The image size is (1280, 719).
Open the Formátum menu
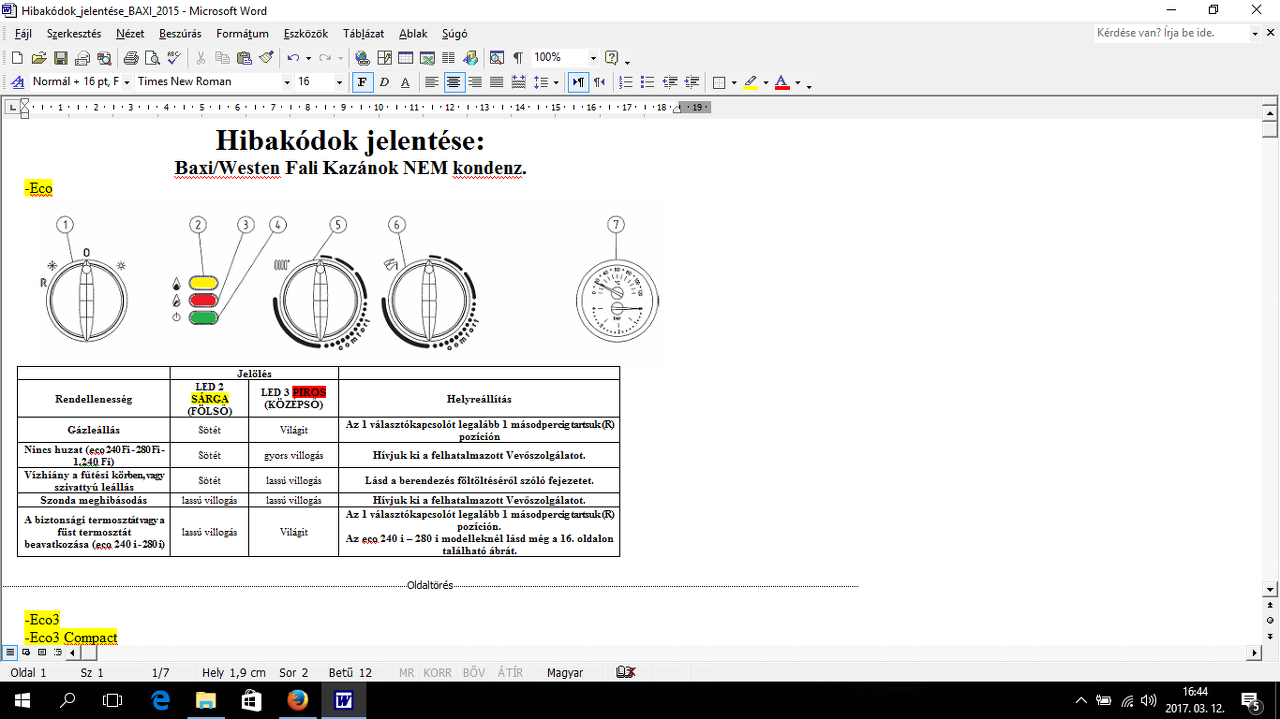(242, 34)
